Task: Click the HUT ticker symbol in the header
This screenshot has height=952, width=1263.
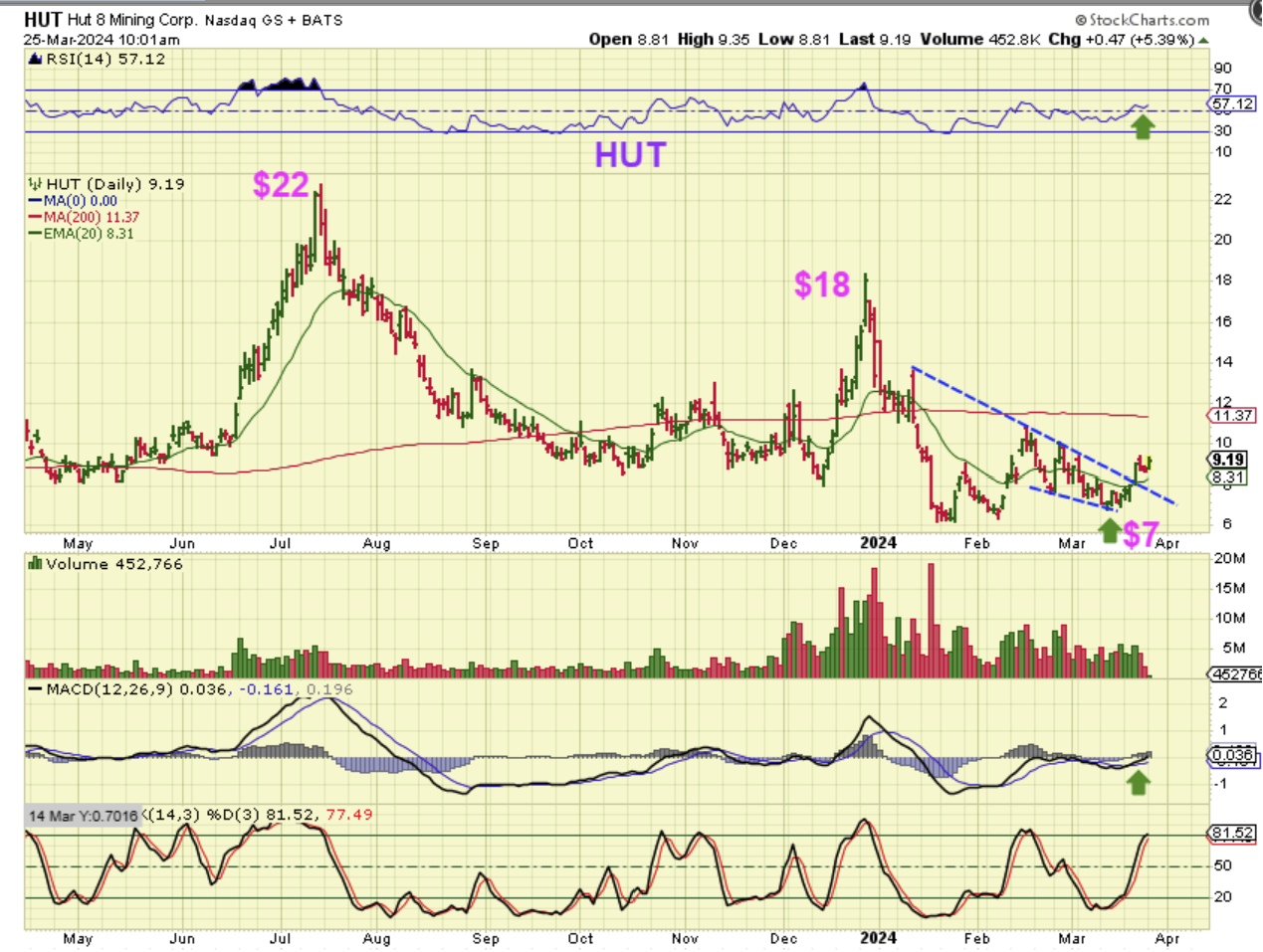Action: pyautogui.click(x=43, y=19)
